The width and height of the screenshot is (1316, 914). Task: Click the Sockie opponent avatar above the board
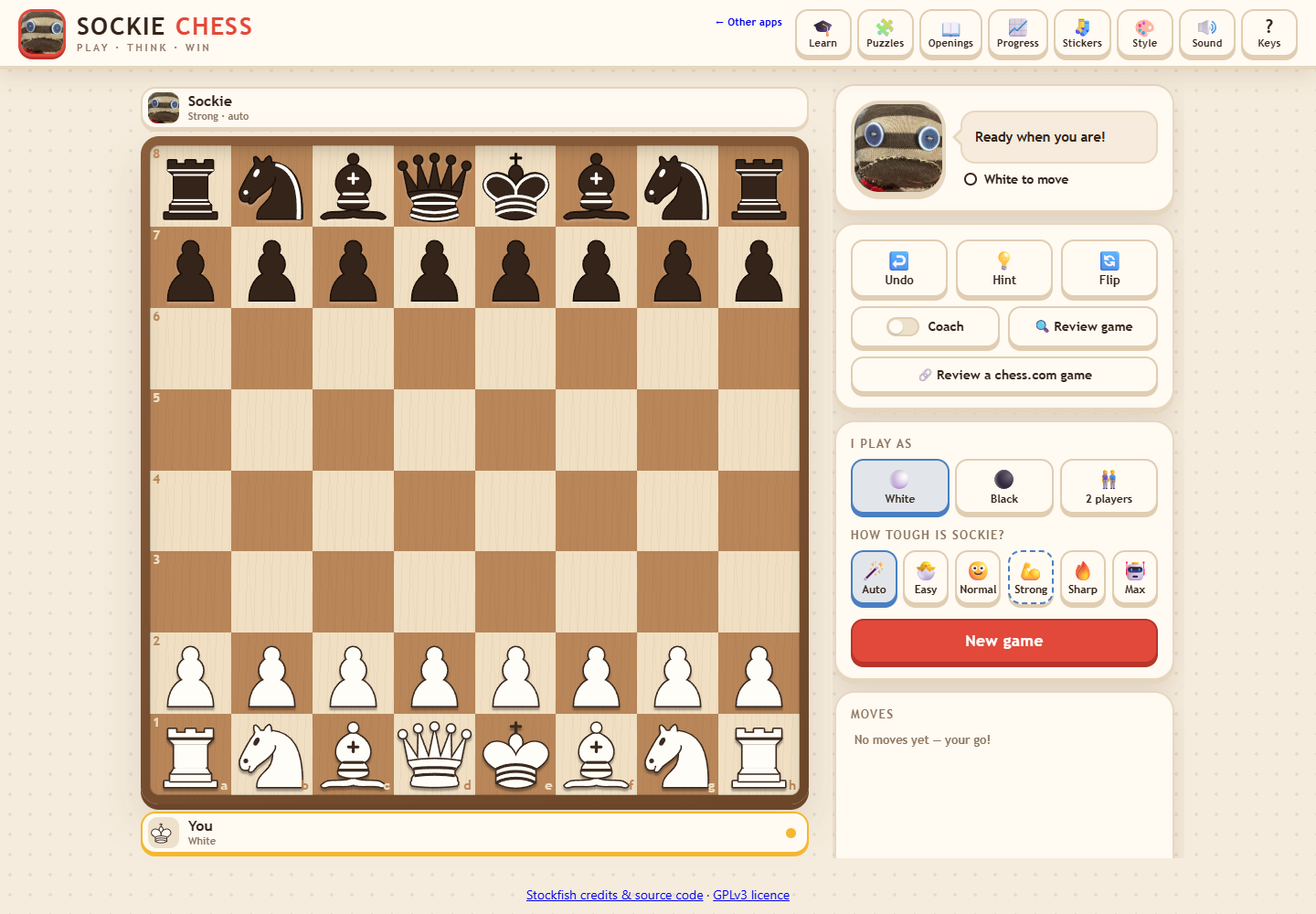[164, 108]
